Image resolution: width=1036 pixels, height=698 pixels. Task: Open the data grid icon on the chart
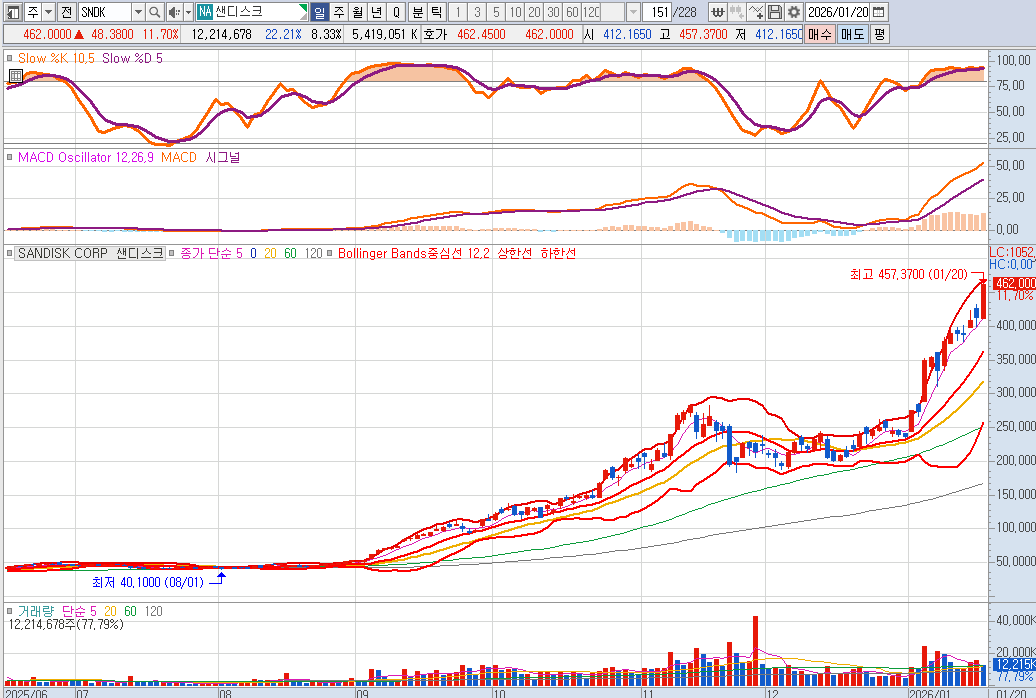tap(15, 76)
